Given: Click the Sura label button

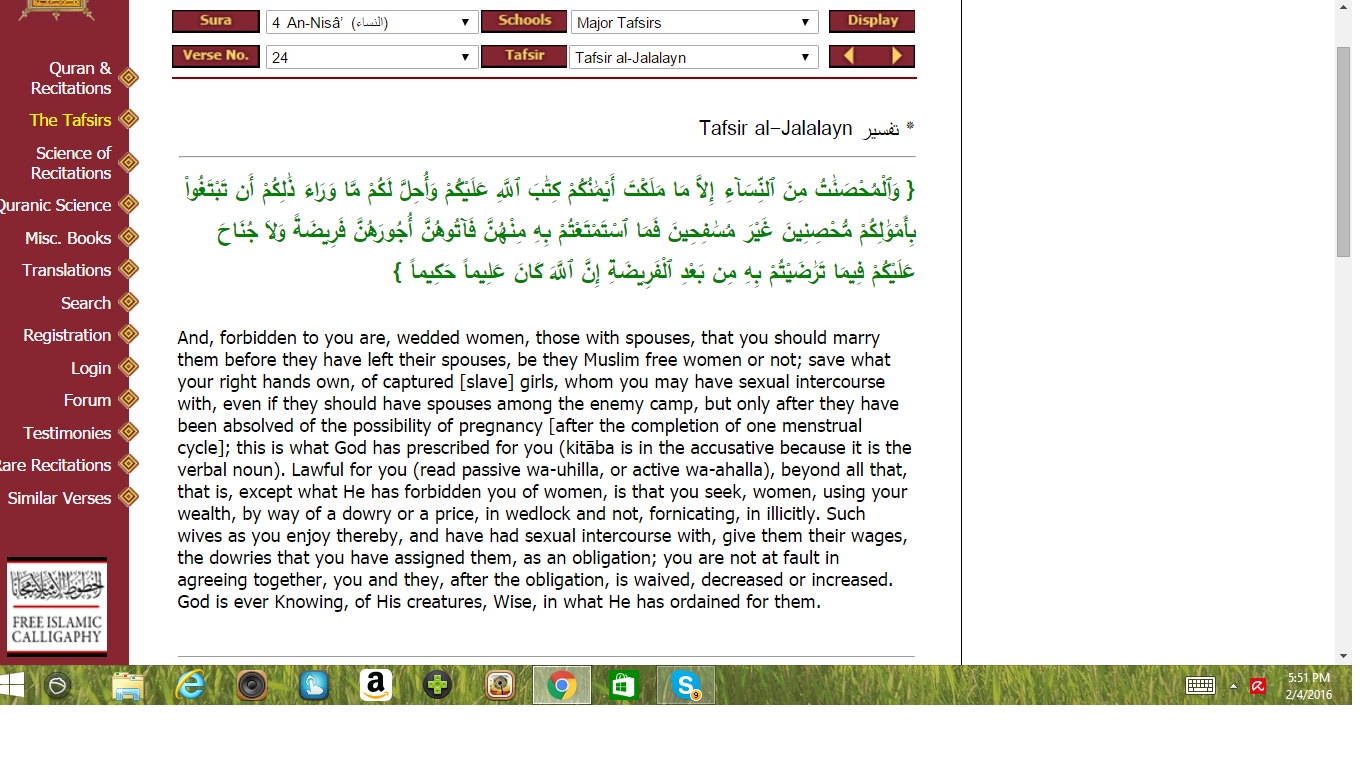Looking at the screenshot, I should [216, 21].
